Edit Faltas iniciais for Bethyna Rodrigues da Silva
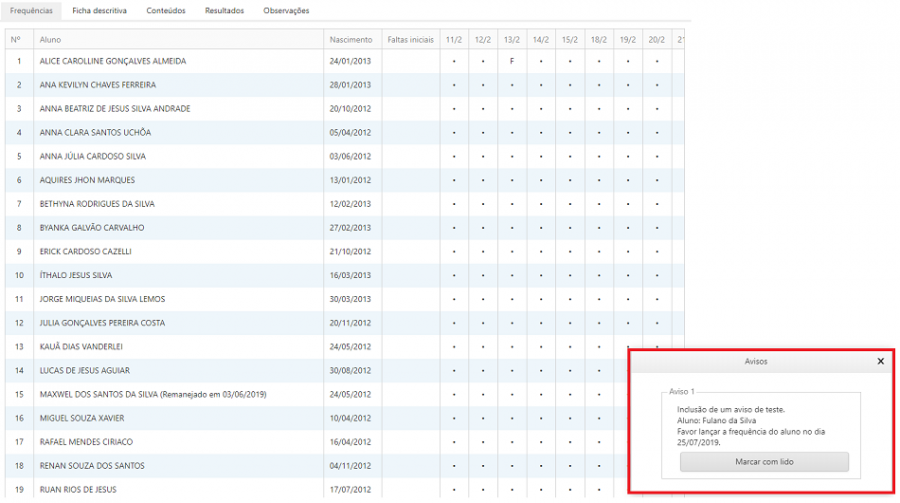This screenshot has width=900, height=503. click(410, 204)
